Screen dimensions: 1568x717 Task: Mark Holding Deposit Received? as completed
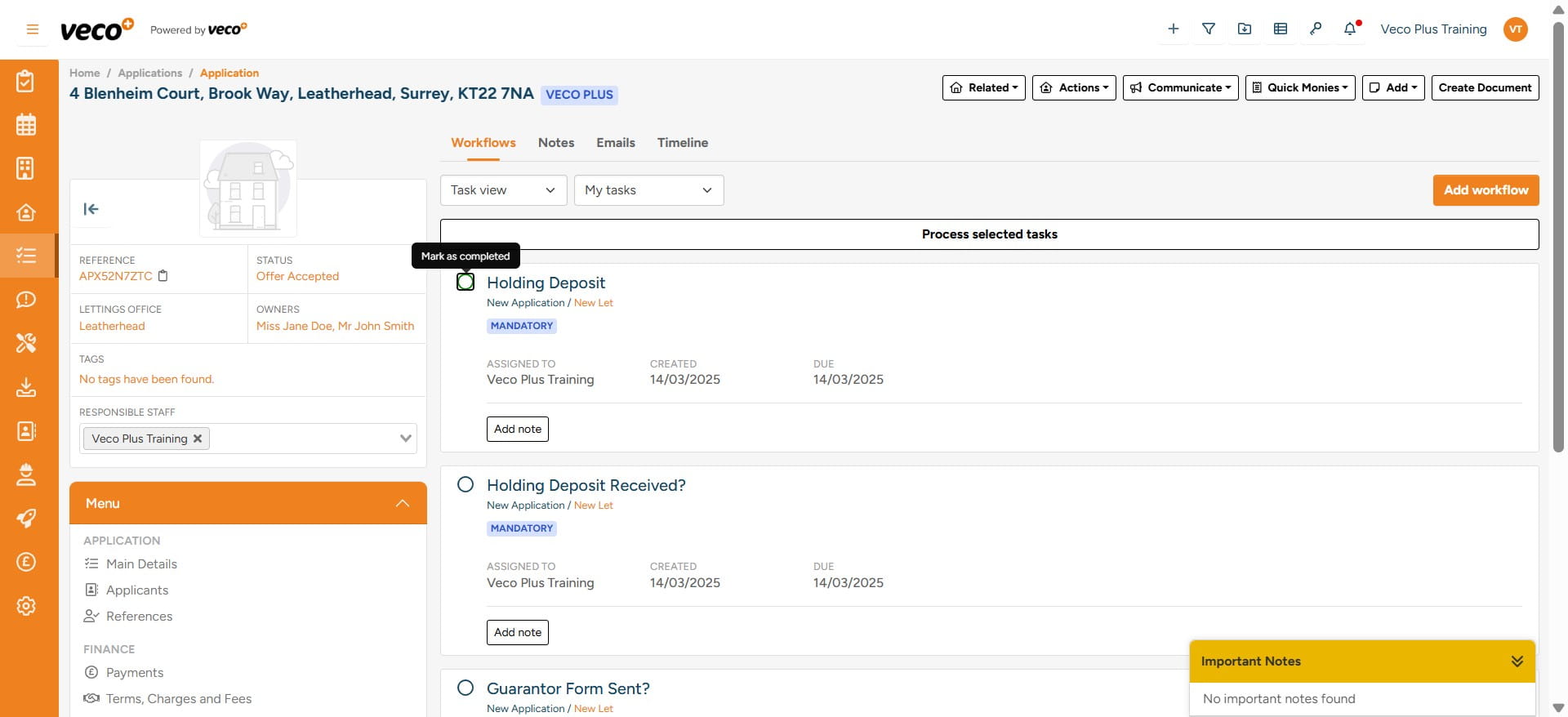465,484
